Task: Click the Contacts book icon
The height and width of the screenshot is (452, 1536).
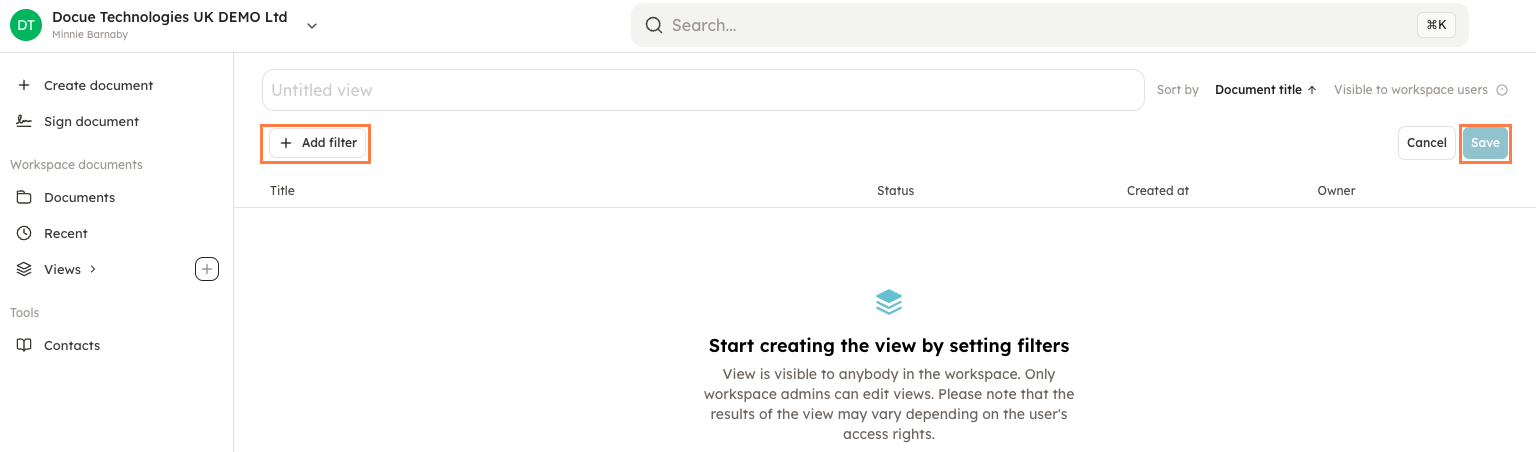Action: click(x=25, y=345)
